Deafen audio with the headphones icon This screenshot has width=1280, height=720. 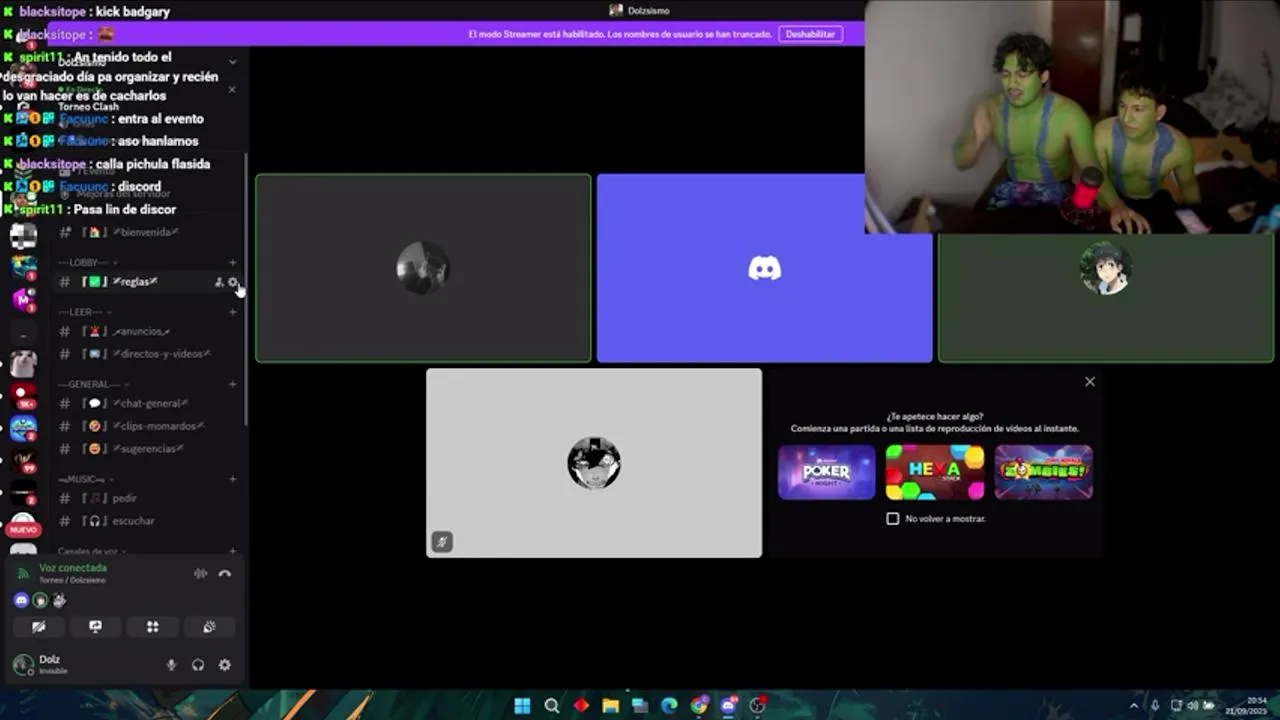click(x=198, y=665)
